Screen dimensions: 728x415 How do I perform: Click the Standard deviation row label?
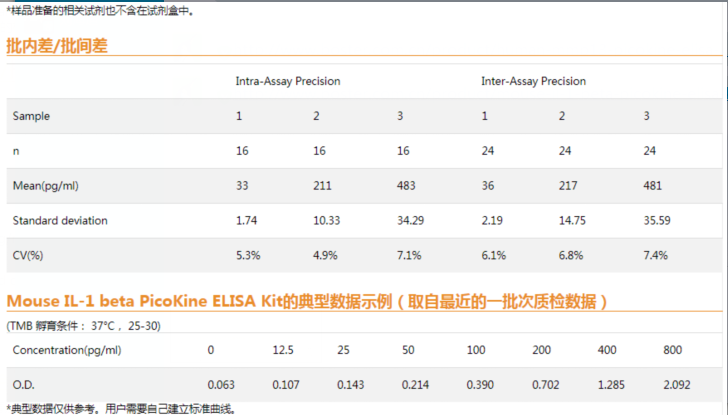tap(60, 220)
